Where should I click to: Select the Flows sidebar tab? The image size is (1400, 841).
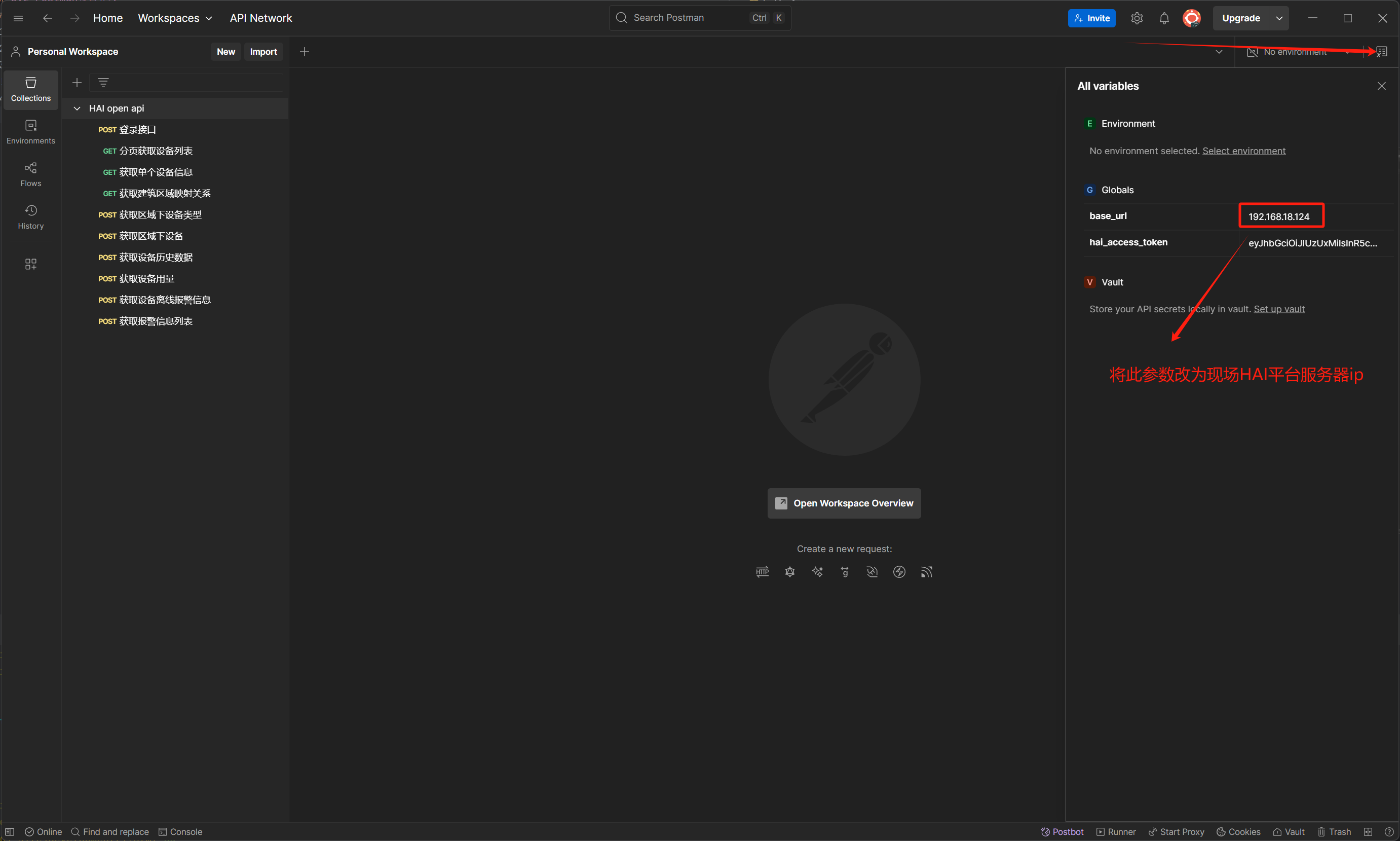(30, 174)
